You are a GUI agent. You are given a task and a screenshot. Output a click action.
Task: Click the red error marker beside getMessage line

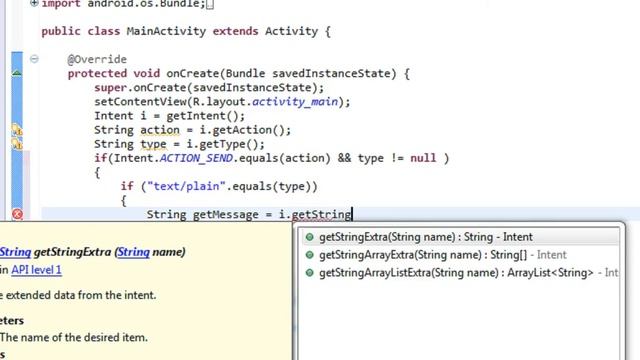point(17,214)
